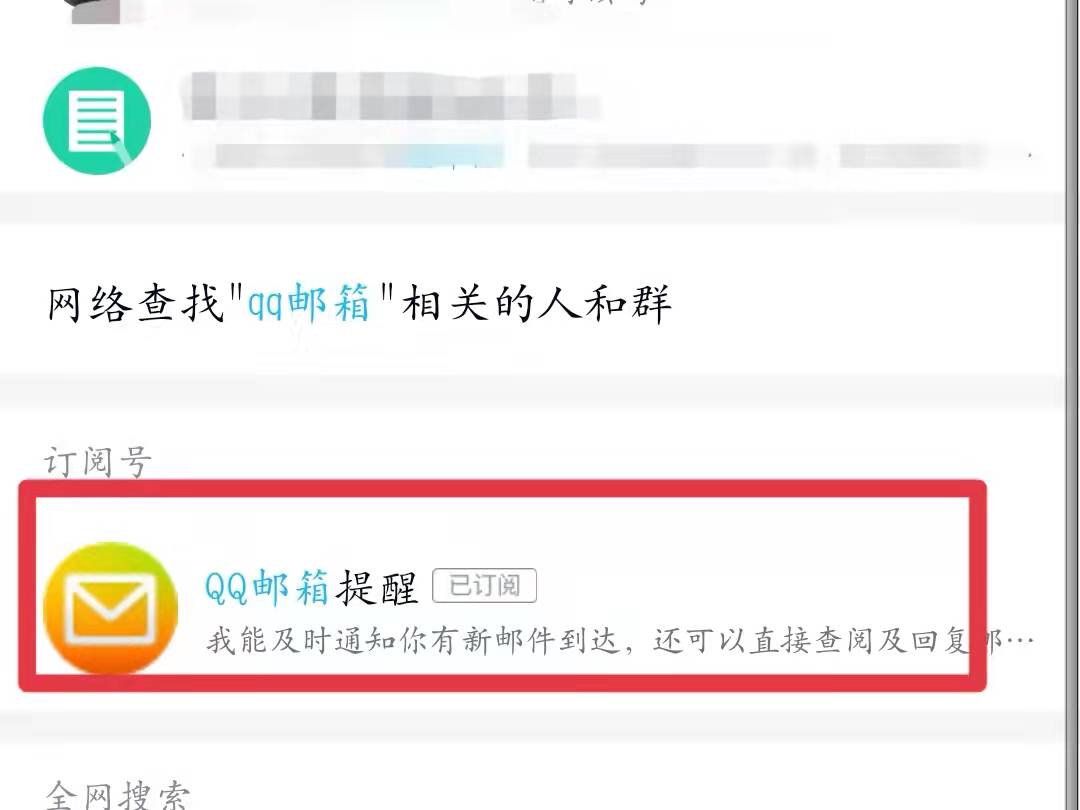Click 相关的人和群 text in search row

pos(536,303)
